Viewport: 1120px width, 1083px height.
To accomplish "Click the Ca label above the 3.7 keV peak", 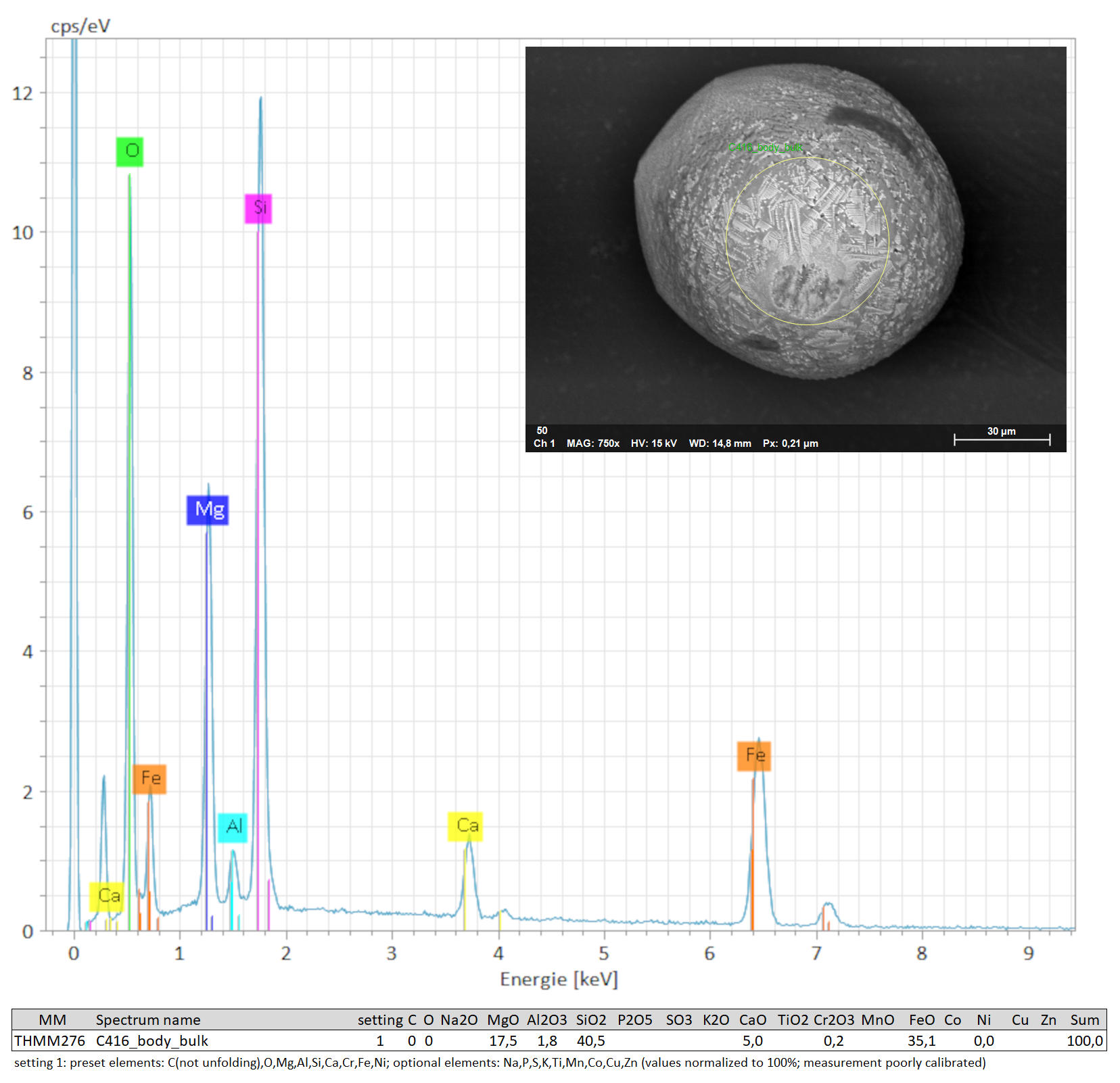I will click(x=465, y=826).
